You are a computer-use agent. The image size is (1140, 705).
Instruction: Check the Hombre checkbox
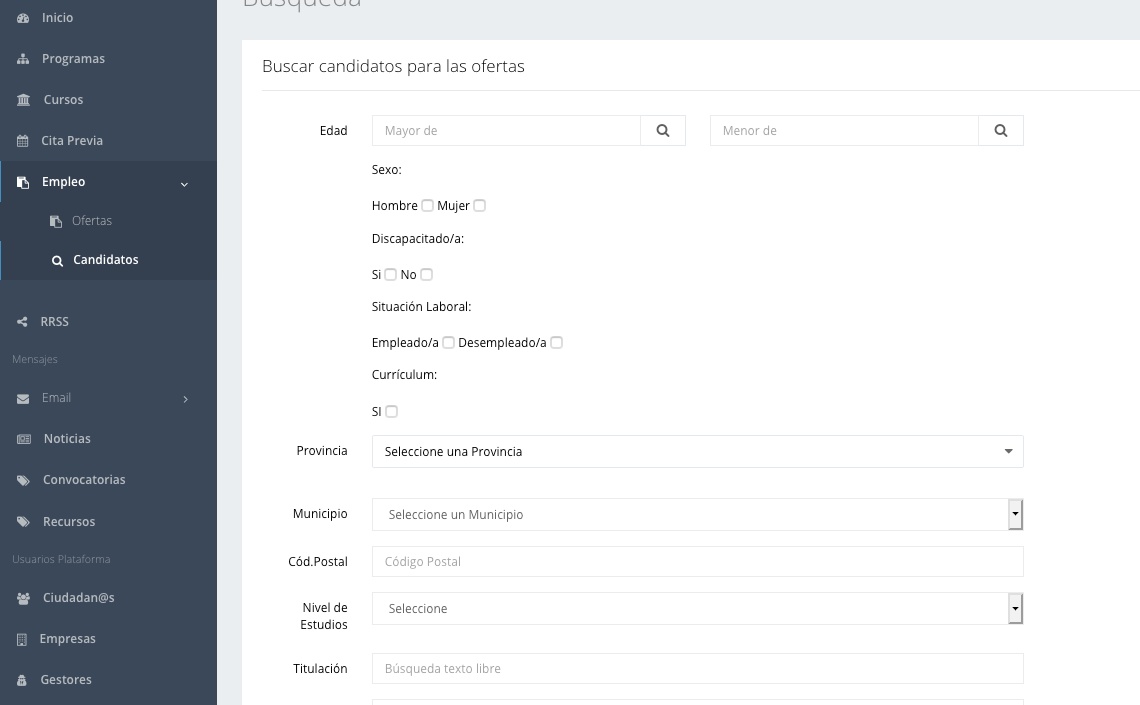click(x=428, y=206)
